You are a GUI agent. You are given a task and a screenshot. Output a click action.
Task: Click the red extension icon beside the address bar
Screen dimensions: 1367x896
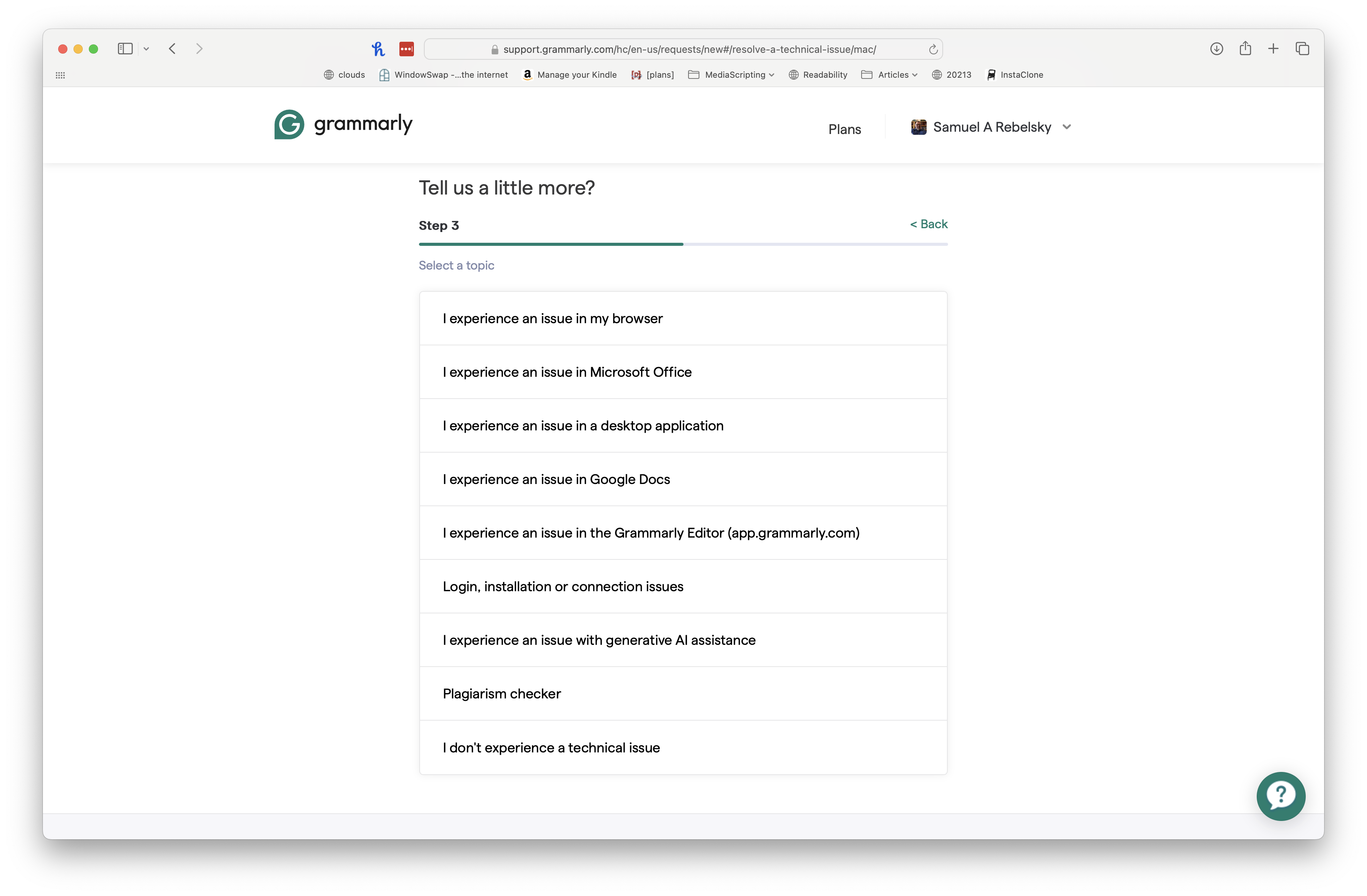[407, 49]
